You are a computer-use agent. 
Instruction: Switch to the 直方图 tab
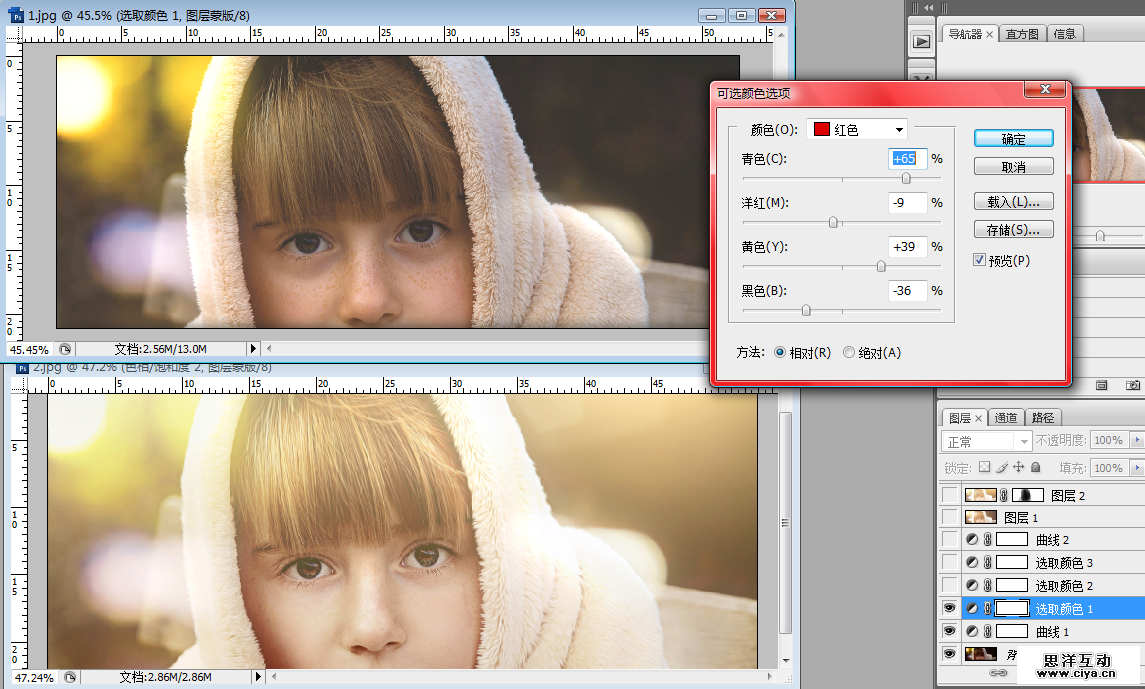[1022, 34]
